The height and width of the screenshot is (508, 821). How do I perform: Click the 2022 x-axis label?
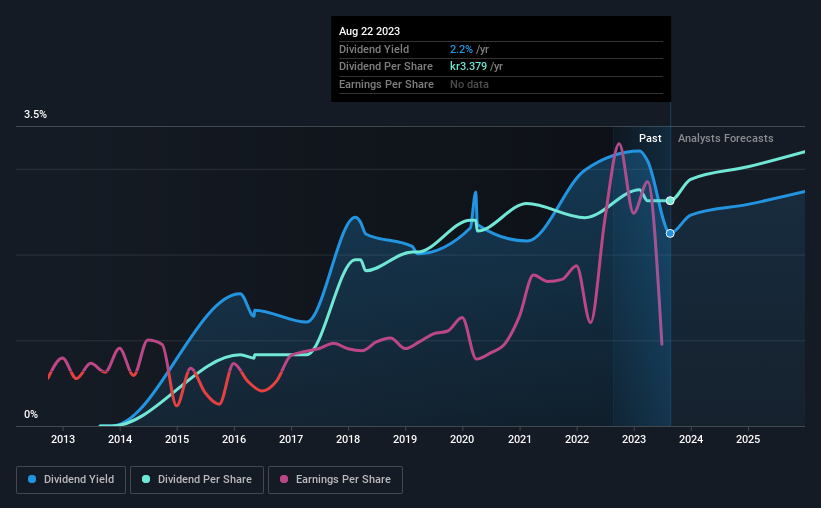(577, 439)
